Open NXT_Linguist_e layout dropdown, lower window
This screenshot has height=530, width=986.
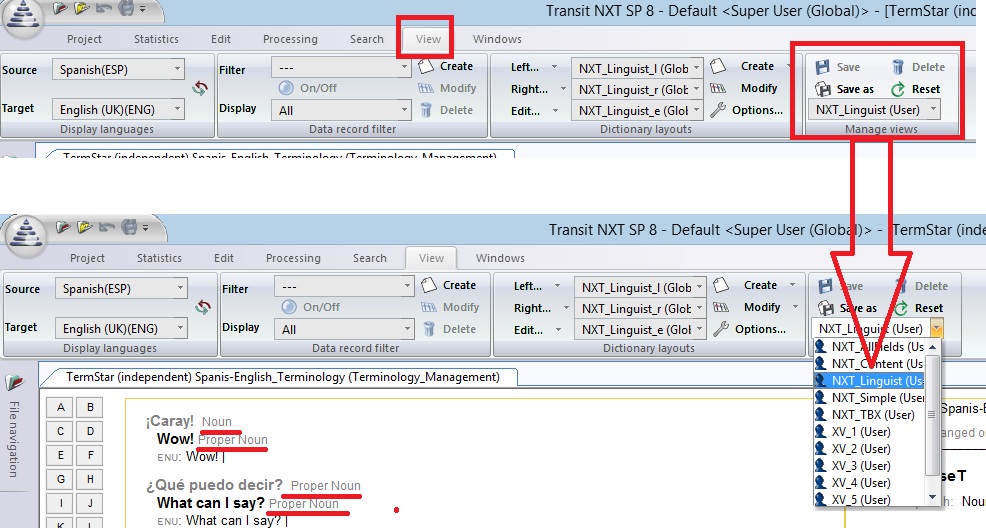(x=699, y=329)
